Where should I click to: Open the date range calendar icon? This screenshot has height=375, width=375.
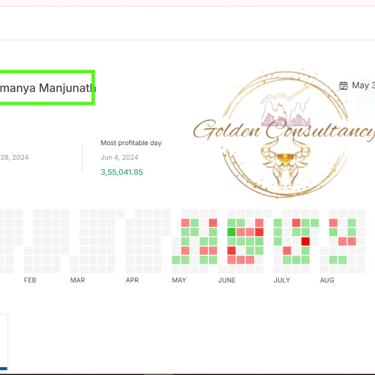click(343, 86)
